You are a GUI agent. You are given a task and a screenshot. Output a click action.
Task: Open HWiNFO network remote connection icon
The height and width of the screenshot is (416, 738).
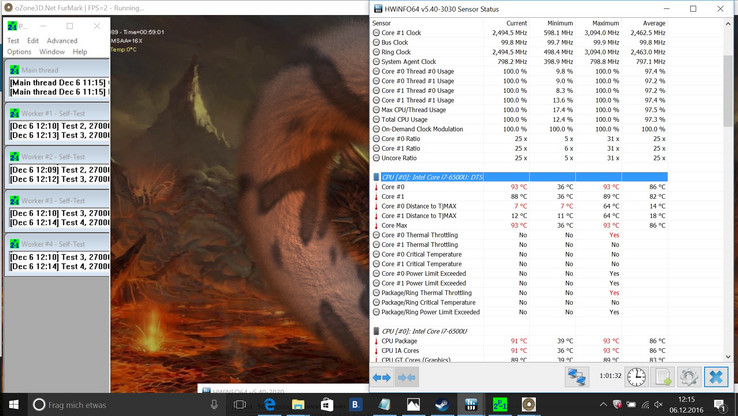click(577, 377)
